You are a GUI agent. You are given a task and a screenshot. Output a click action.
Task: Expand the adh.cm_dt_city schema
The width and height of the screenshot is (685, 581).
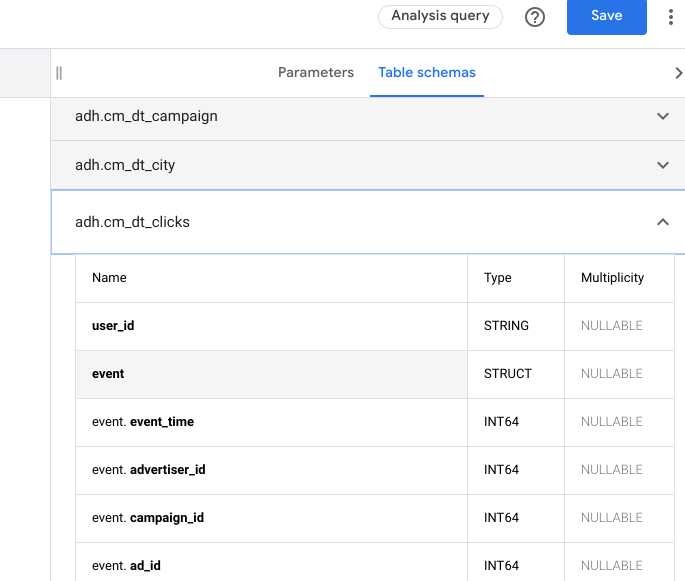pyautogui.click(x=663, y=165)
